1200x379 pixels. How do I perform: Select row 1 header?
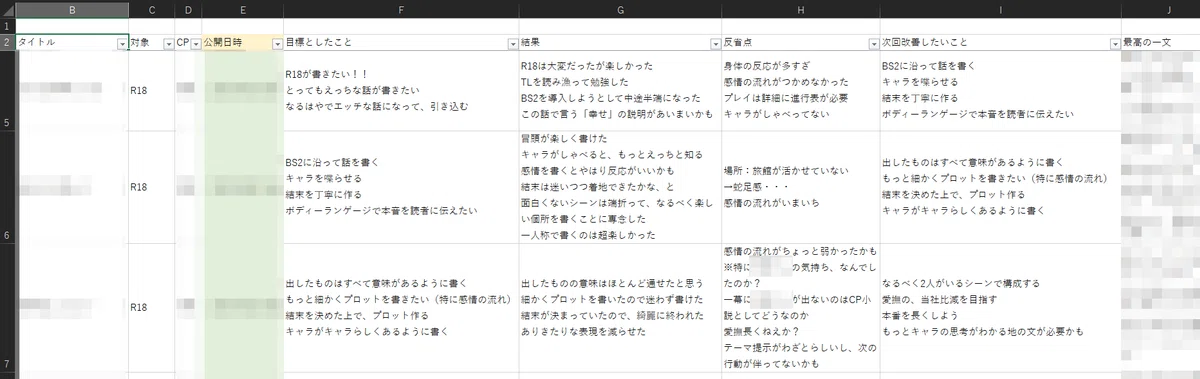pos(7,26)
